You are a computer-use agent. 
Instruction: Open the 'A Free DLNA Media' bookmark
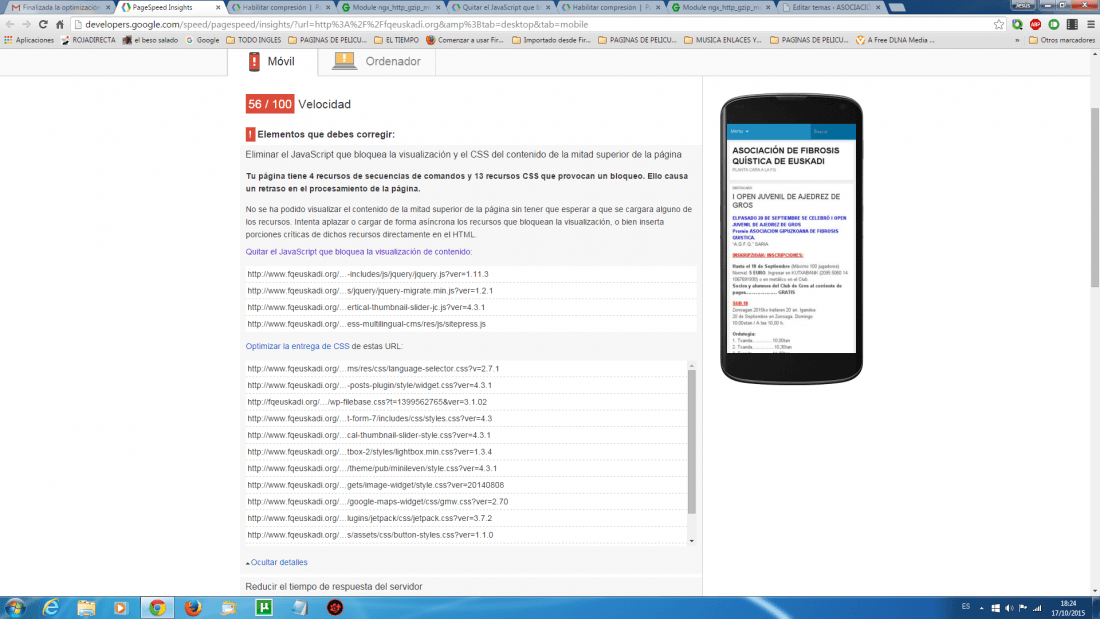click(895, 41)
